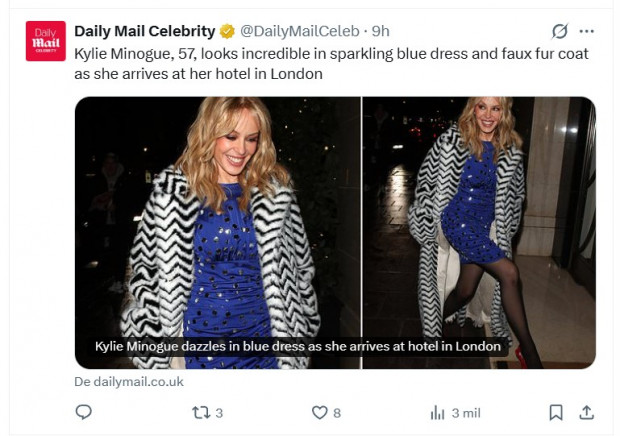Bookmark this Kylie Minogue post
Image resolution: width=620 pixels, height=436 pixels.
pyautogui.click(x=556, y=412)
